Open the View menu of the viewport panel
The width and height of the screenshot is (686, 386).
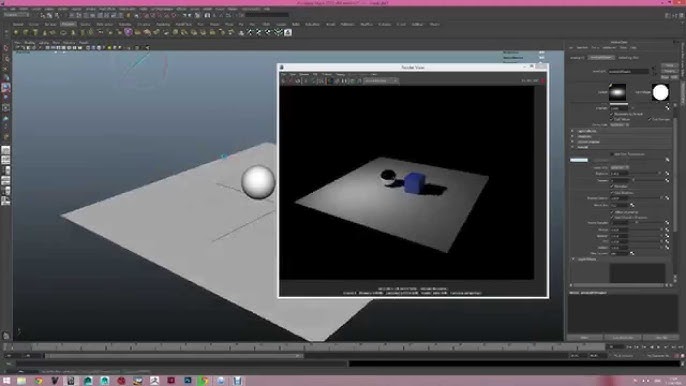(x=18, y=42)
